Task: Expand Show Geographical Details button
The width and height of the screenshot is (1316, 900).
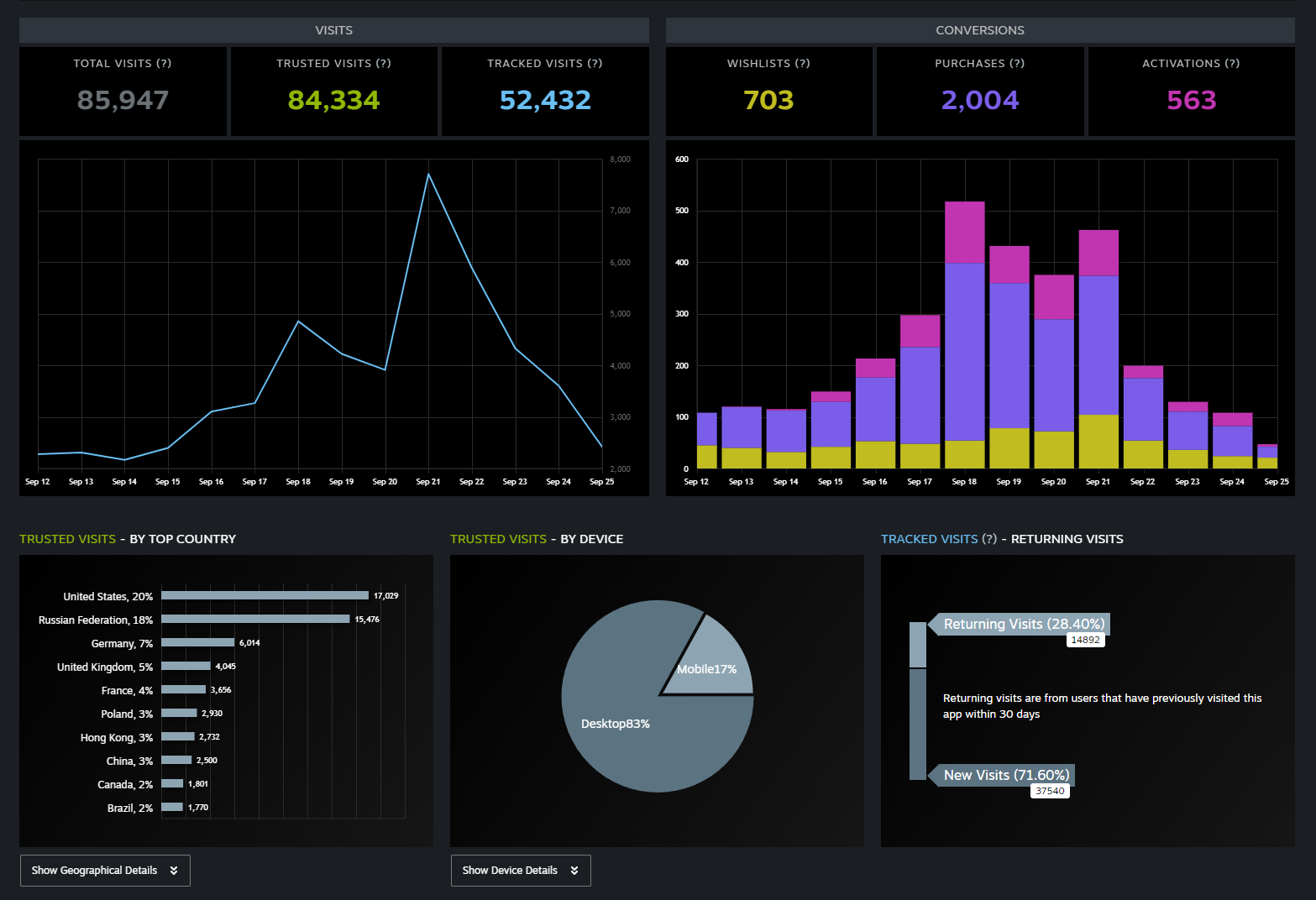Action: (x=105, y=871)
